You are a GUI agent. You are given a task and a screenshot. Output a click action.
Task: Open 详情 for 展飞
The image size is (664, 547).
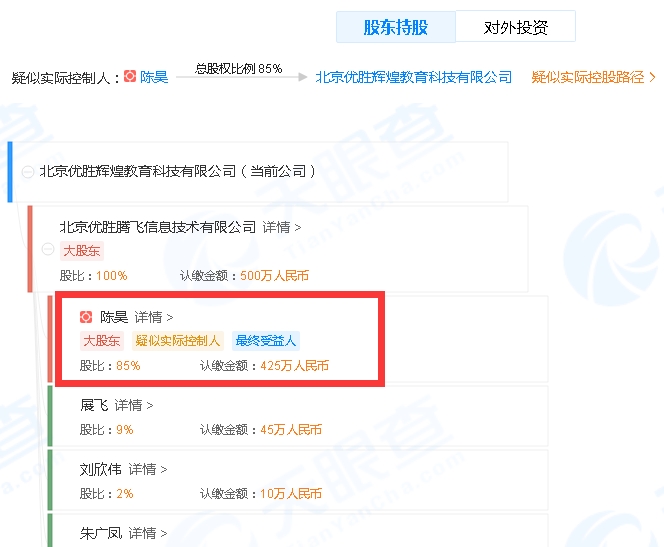pyautogui.click(x=134, y=405)
